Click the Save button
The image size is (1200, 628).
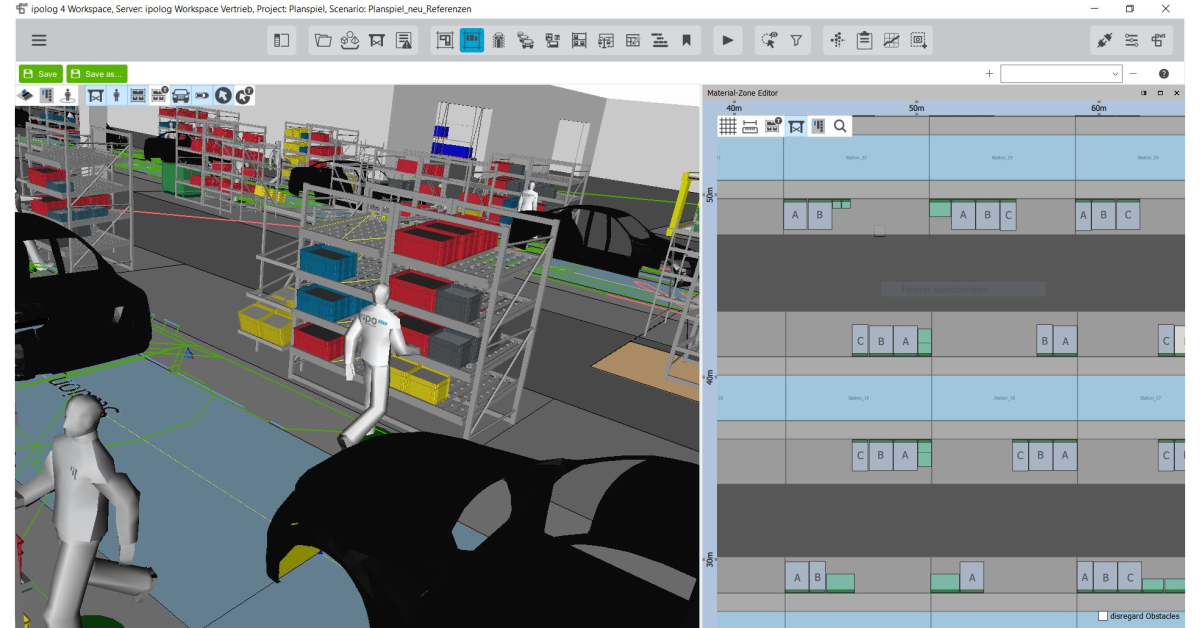[x=40, y=74]
